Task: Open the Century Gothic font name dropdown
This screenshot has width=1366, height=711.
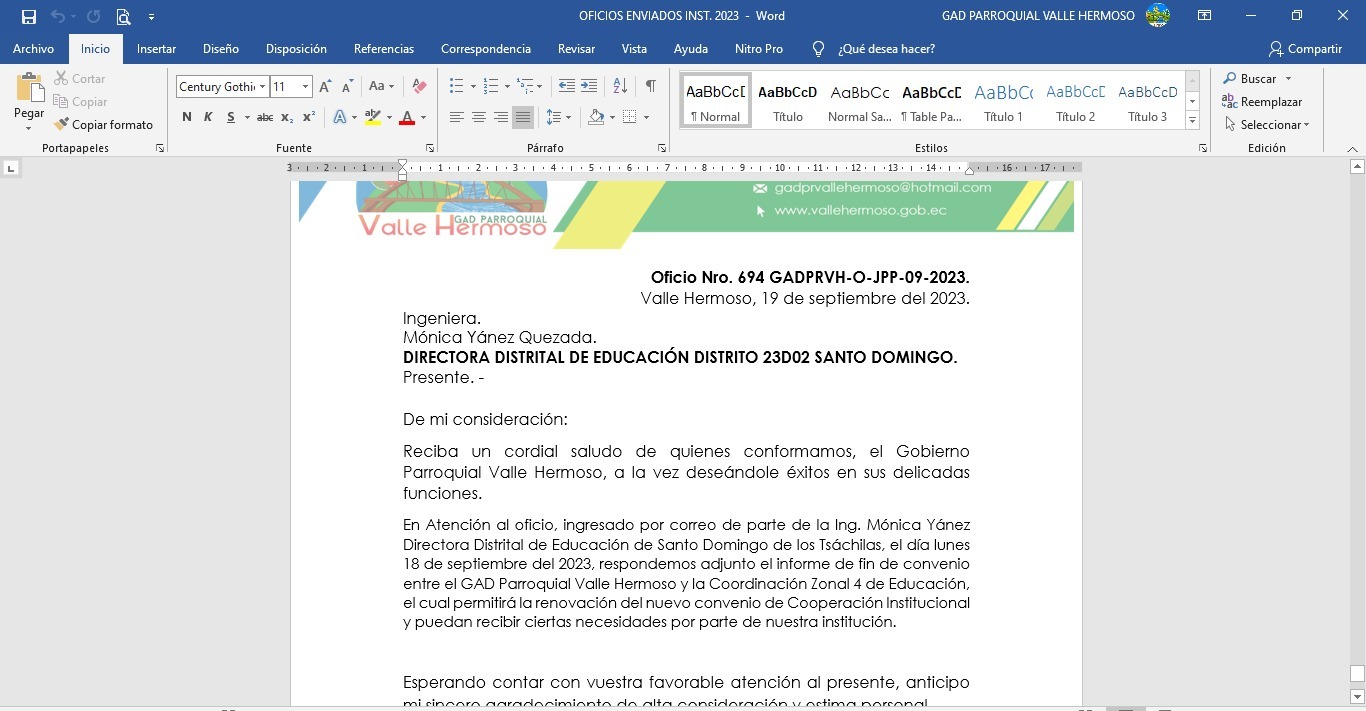Action: coord(263,87)
